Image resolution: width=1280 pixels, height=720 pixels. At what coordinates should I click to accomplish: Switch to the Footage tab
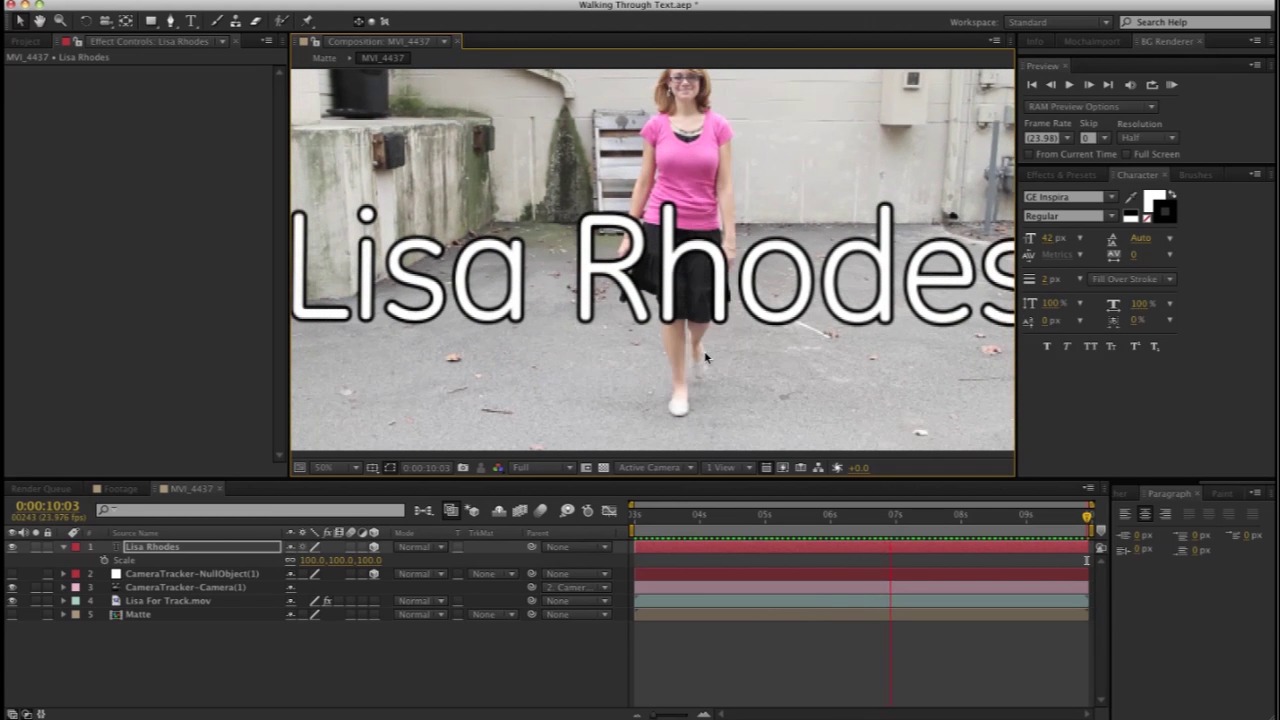121,489
